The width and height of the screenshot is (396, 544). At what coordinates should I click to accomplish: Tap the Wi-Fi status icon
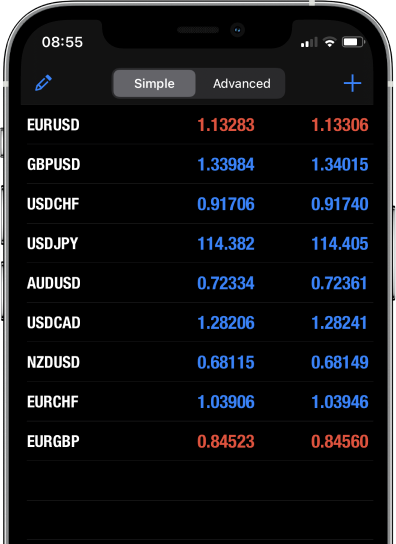pyautogui.click(x=329, y=42)
